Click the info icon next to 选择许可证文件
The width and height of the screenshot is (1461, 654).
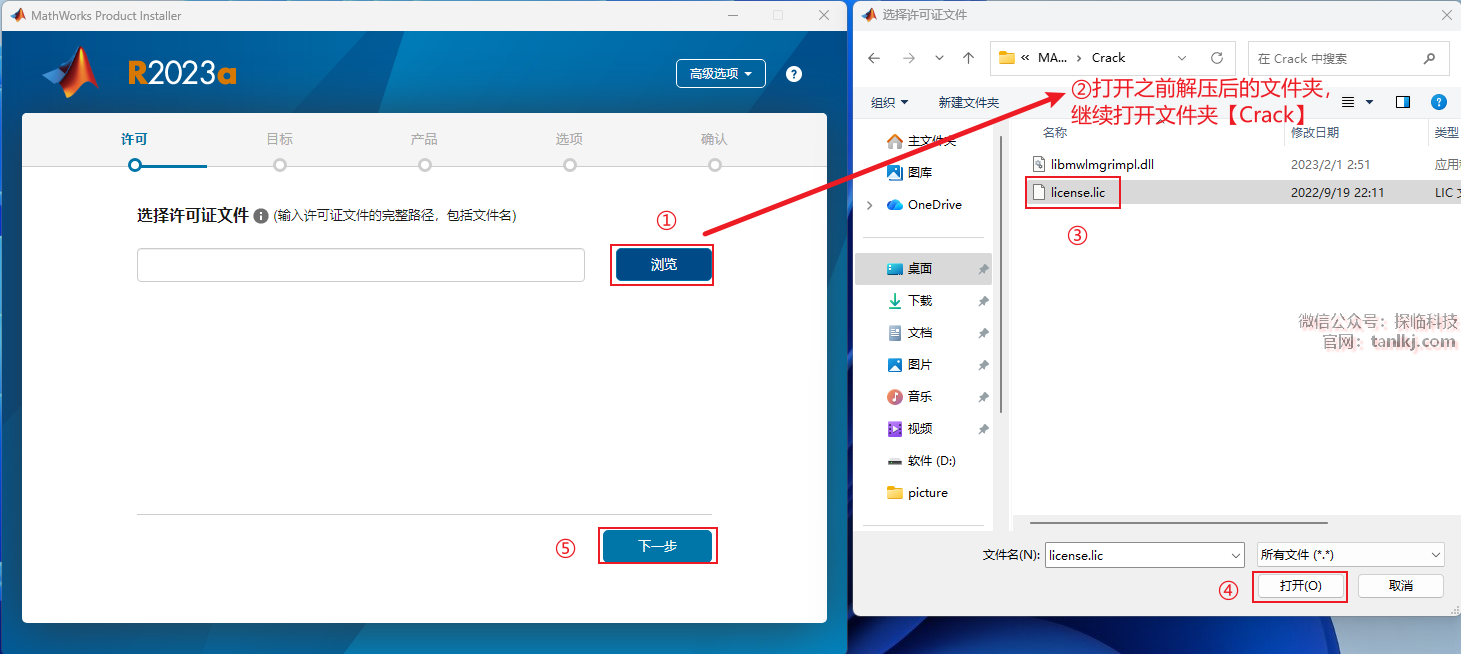pos(261,215)
